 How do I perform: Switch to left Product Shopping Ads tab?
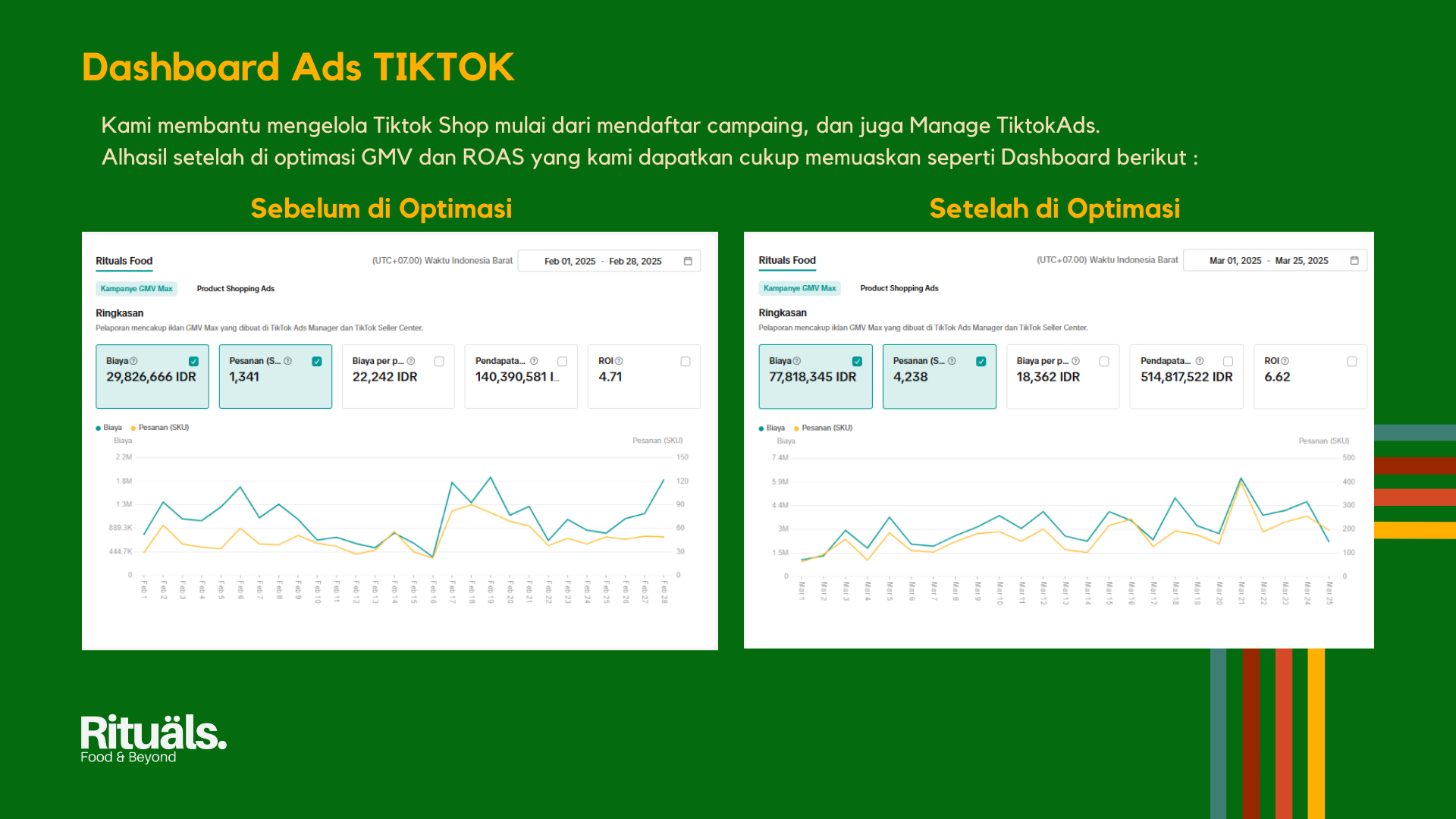point(235,289)
